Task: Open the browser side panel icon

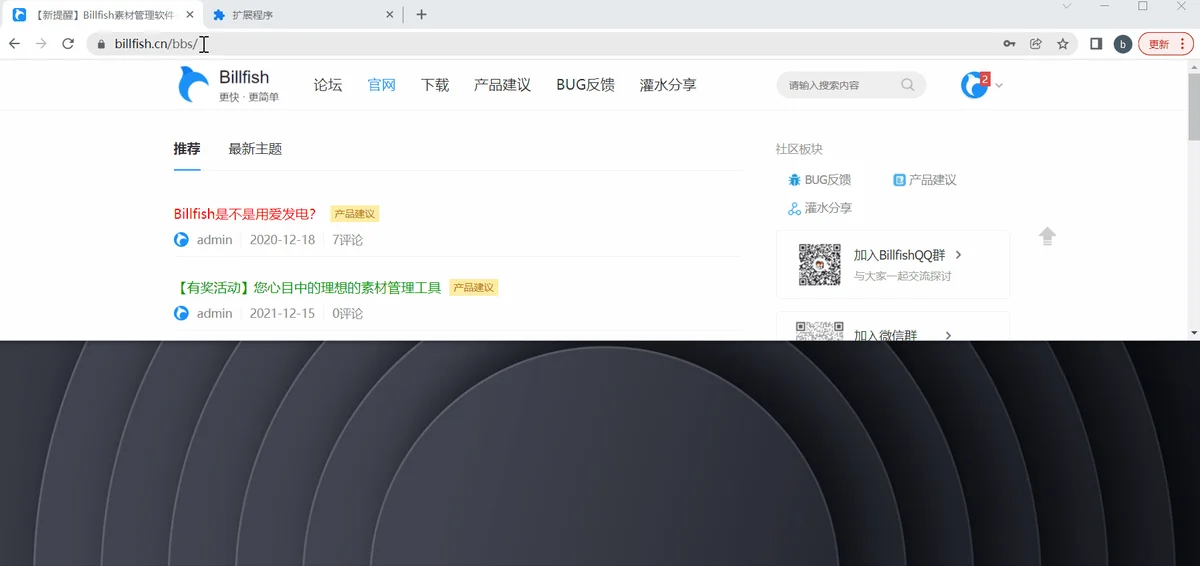Action: click(x=1096, y=44)
